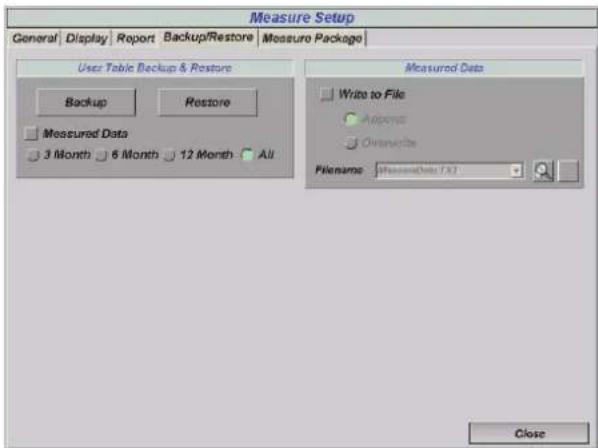The image size is (598, 448).
Task: Click the Filename label
Action: (x=339, y=170)
